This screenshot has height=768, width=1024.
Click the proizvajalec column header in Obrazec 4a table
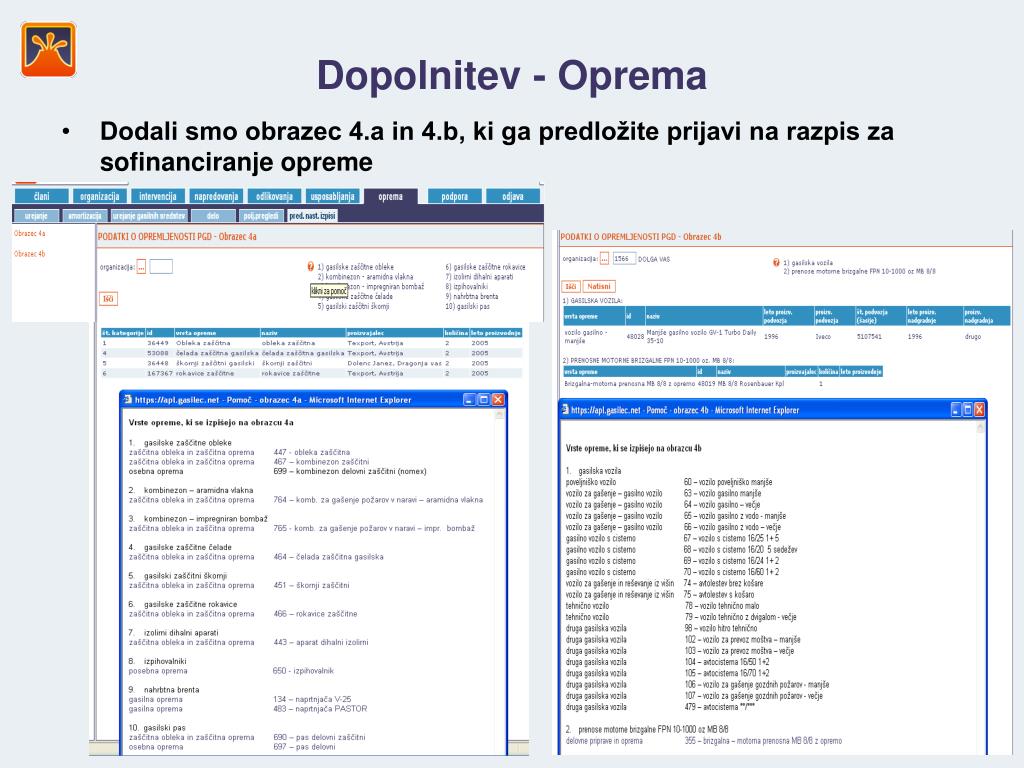[x=394, y=333]
